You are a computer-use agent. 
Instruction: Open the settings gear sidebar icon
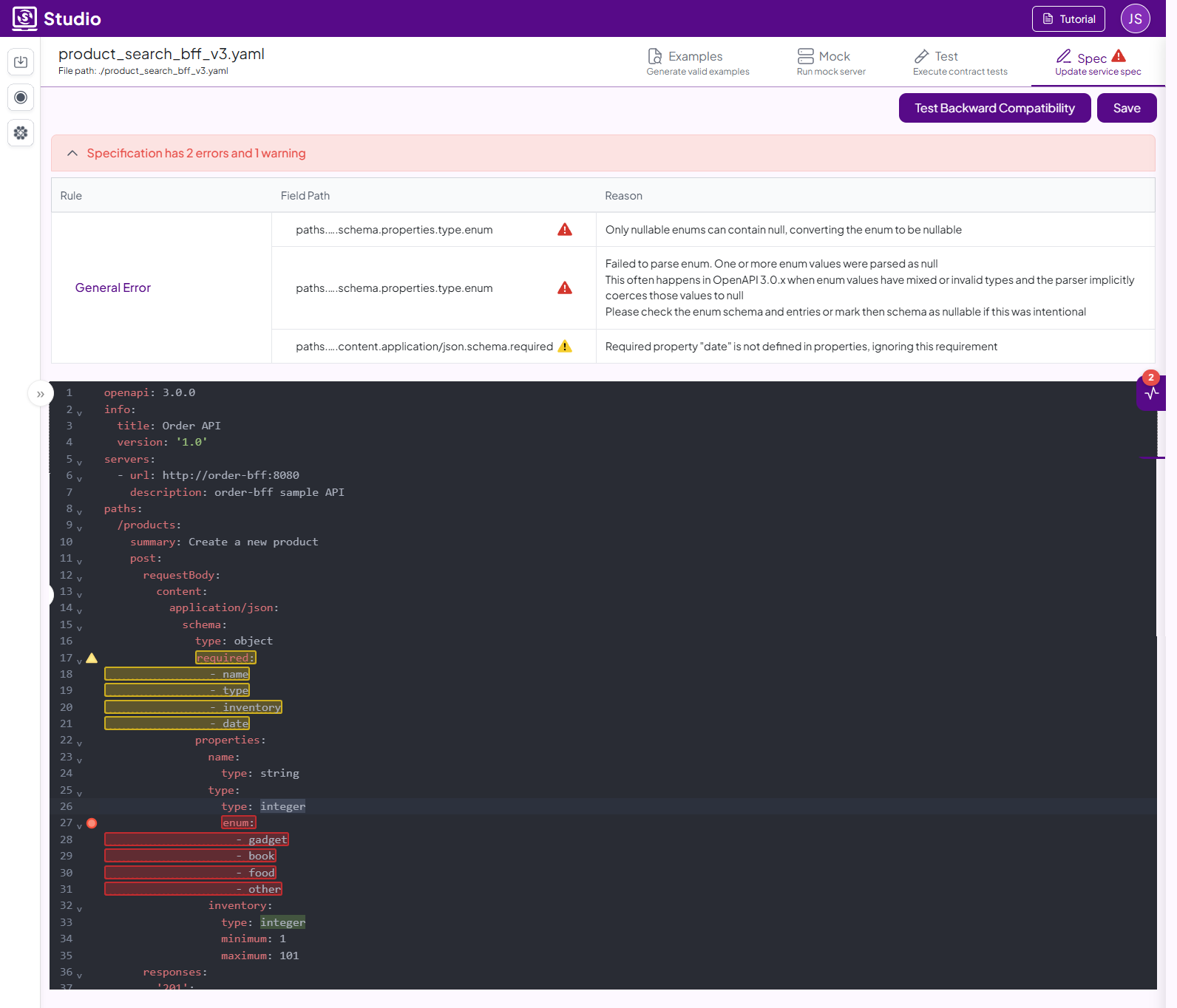click(21, 133)
